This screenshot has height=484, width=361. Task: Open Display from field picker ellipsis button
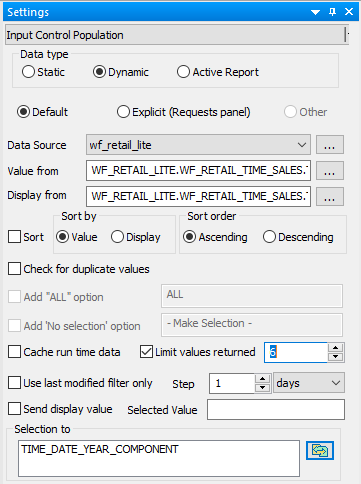[330, 197]
